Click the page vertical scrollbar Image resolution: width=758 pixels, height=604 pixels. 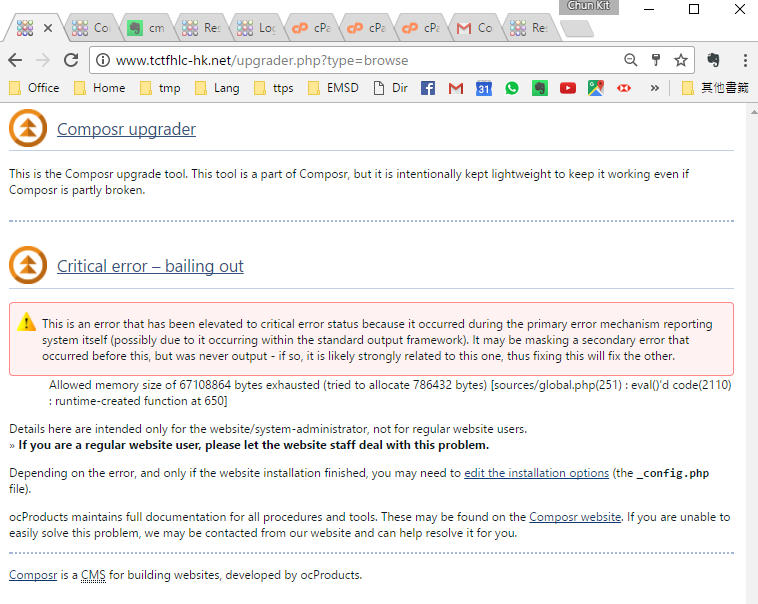(750, 350)
